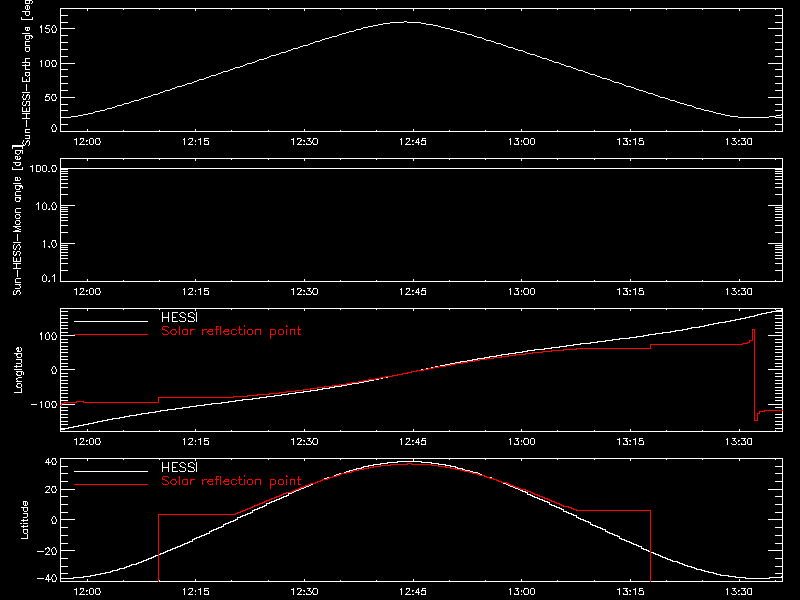
Task: Select Solar reflection point legend in Latitude plot
Action: point(231,481)
